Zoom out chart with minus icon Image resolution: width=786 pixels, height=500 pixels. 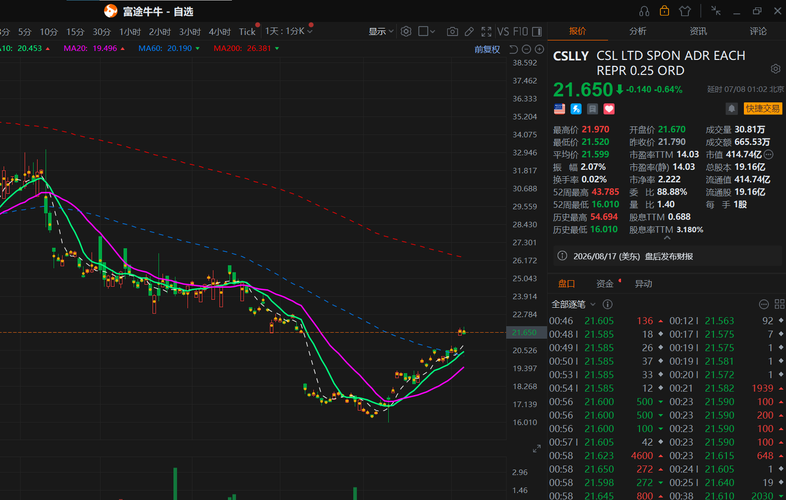tap(526, 49)
